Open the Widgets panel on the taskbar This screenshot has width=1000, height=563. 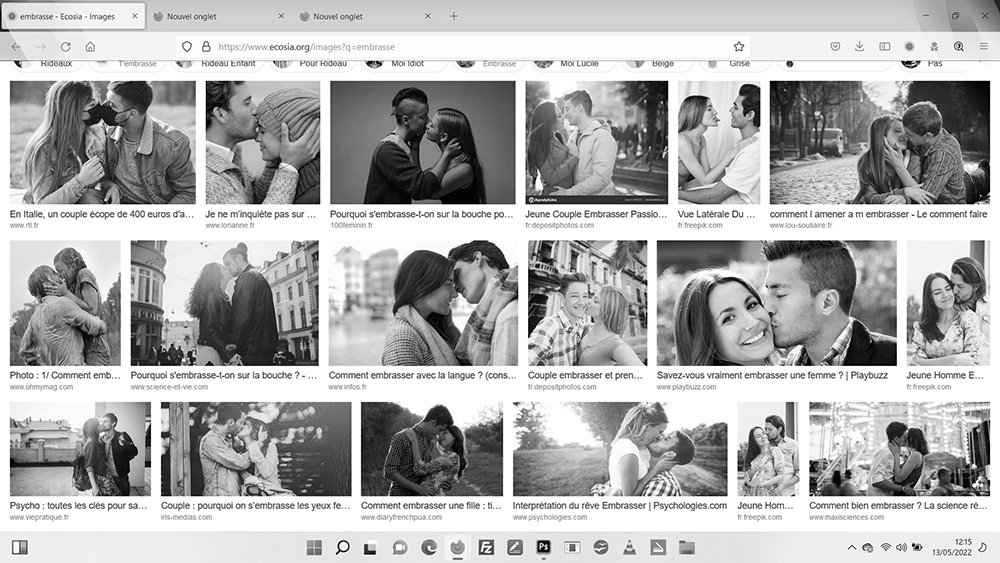[20, 547]
